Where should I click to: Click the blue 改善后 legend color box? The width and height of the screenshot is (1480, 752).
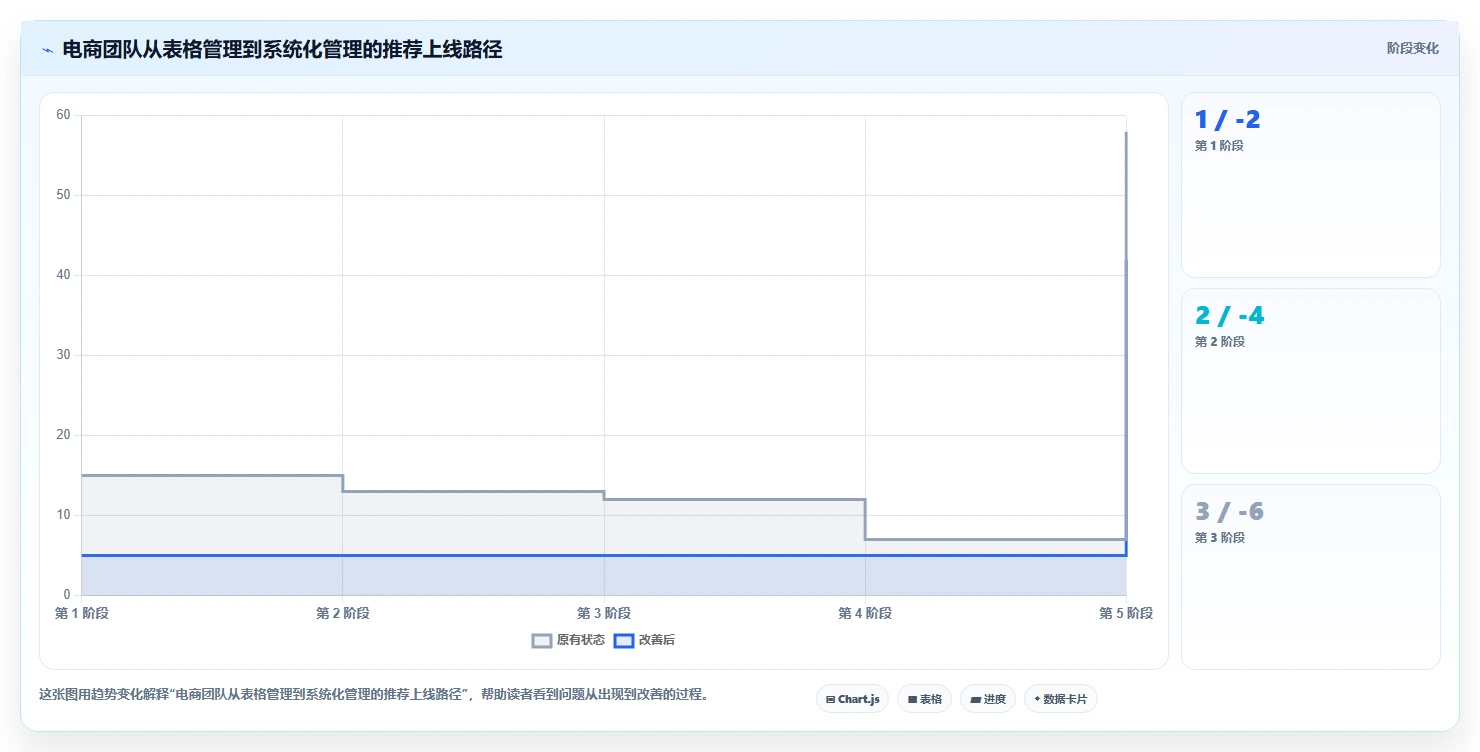(x=624, y=640)
